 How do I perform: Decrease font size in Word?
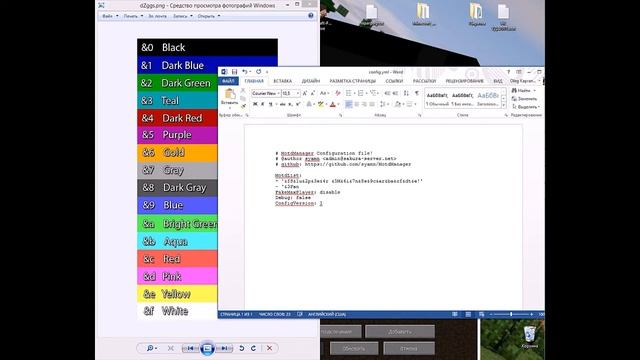313,93
